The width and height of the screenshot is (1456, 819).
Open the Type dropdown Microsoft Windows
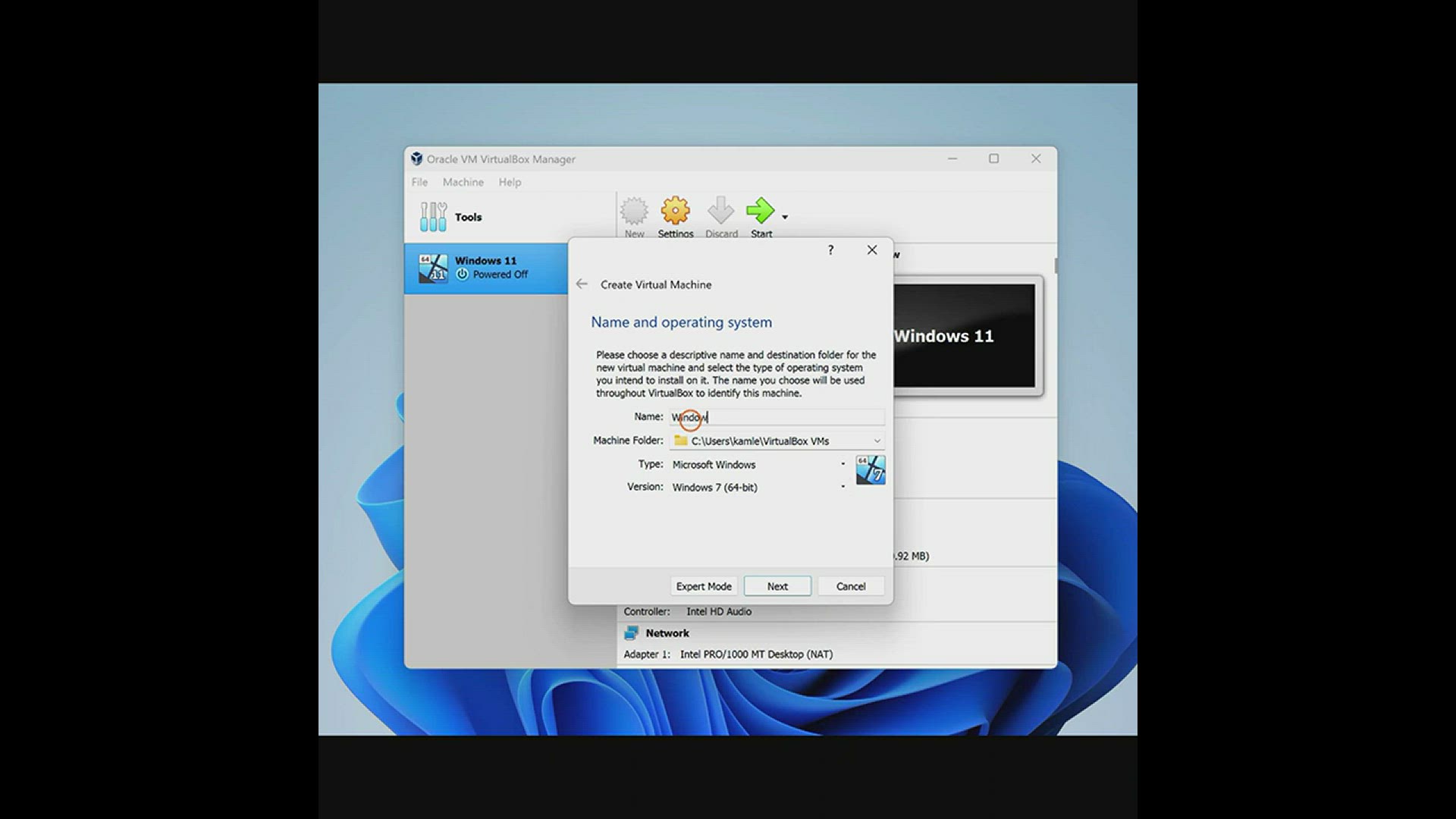coord(758,464)
